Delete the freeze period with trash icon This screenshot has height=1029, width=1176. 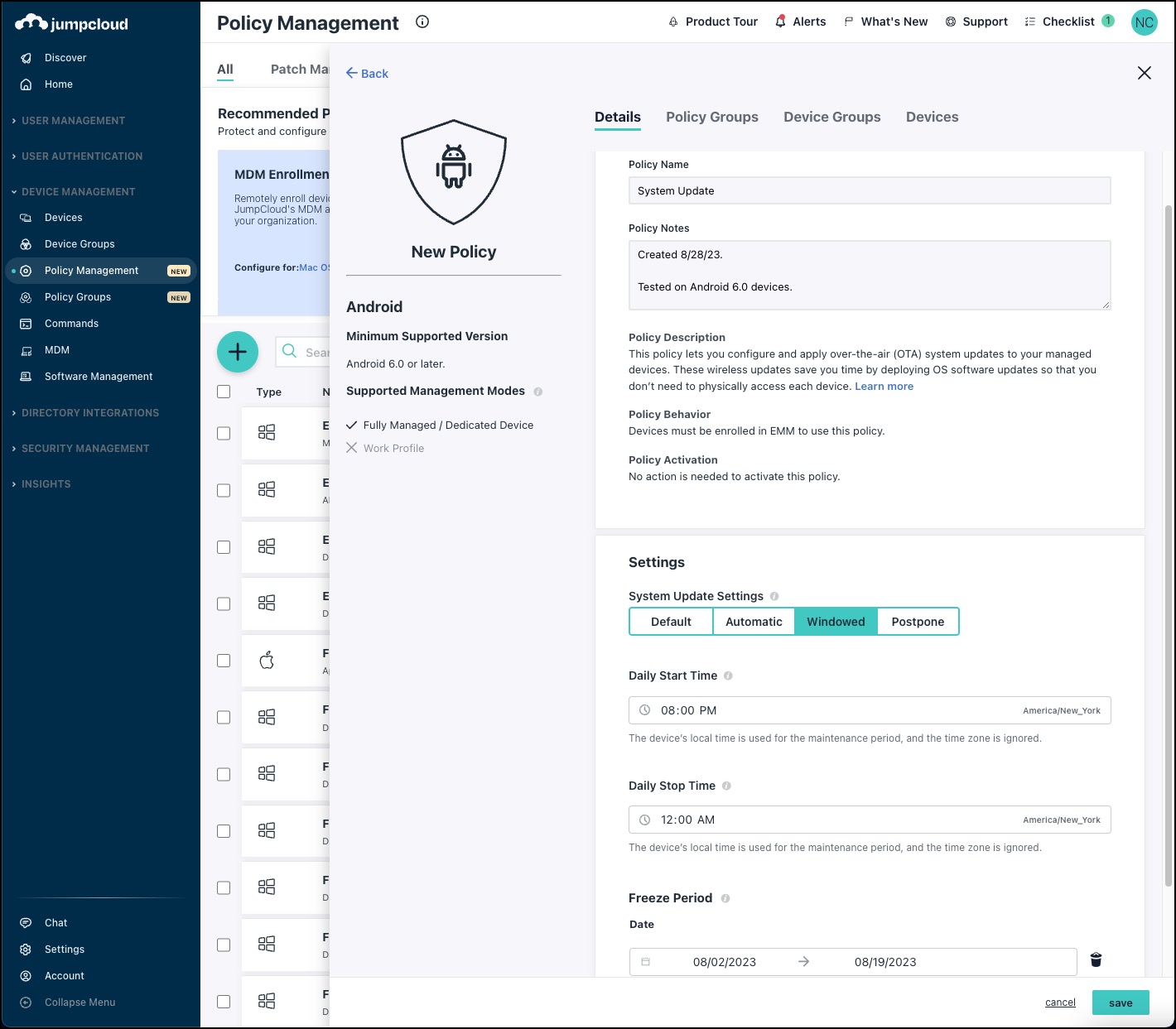click(x=1096, y=960)
